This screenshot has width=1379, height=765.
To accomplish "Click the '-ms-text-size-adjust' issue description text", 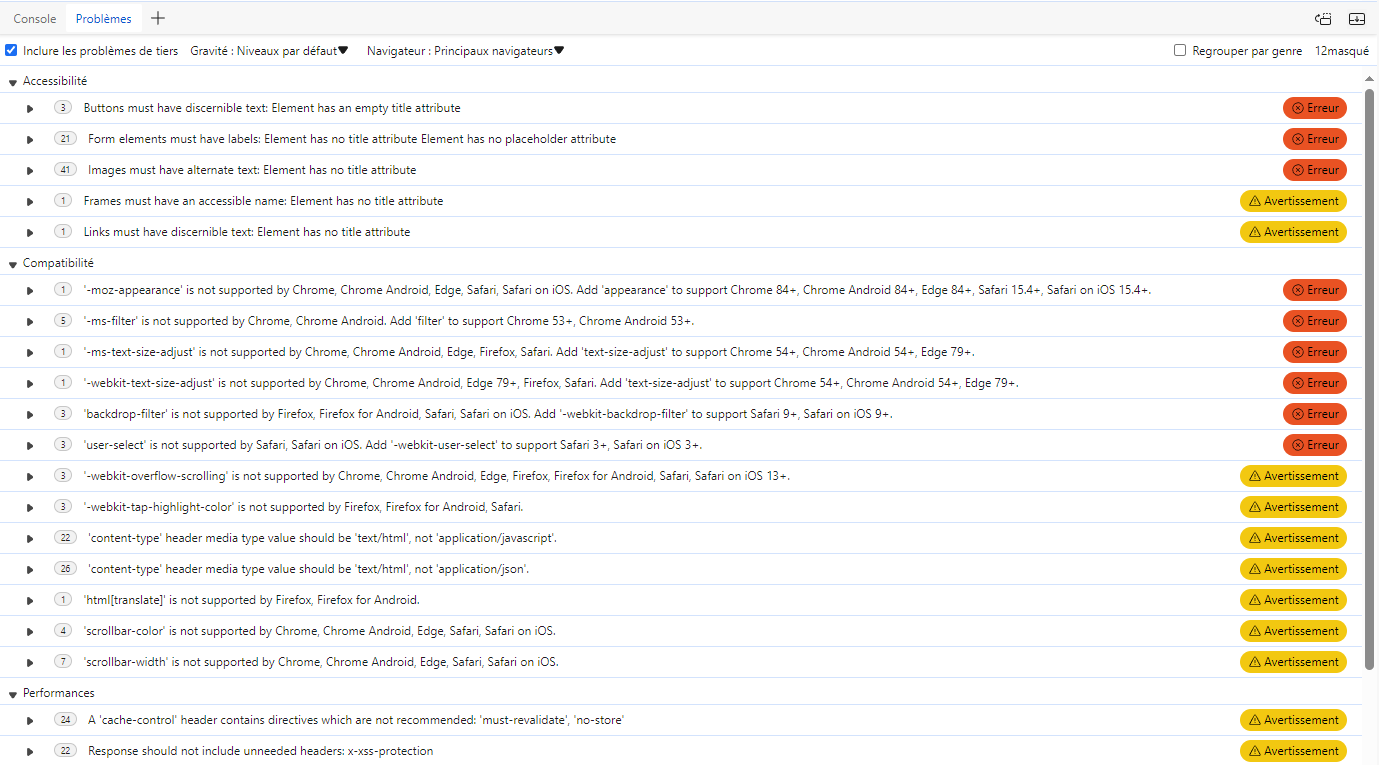I will pos(529,352).
